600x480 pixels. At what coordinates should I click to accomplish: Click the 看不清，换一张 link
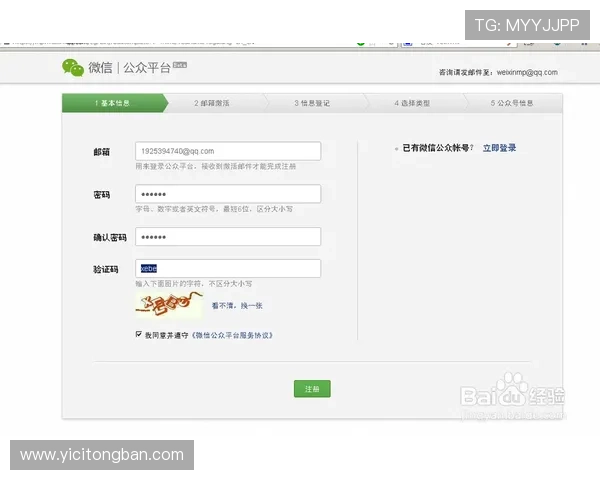tap(237, 305)
